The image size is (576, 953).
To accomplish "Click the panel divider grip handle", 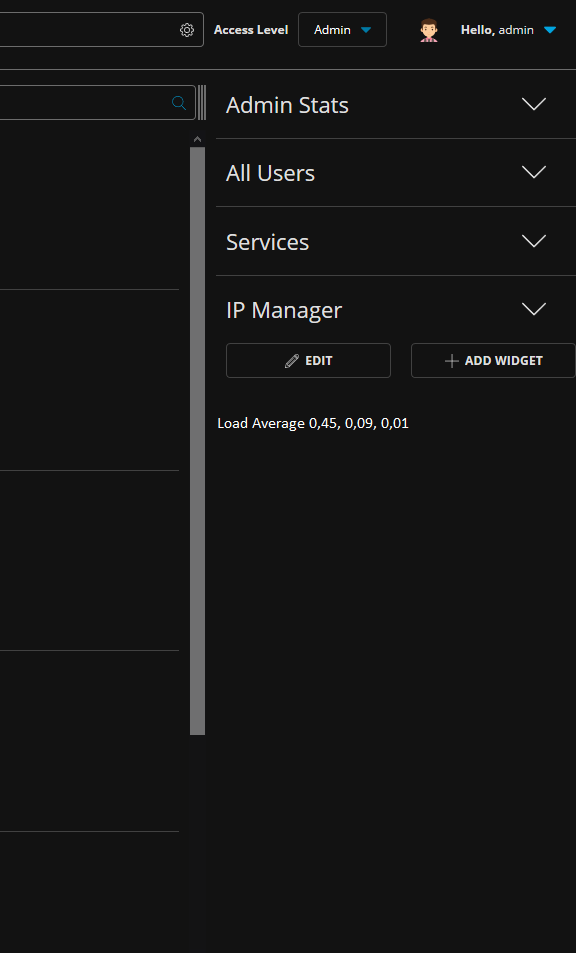I will (x=202, y=103).
